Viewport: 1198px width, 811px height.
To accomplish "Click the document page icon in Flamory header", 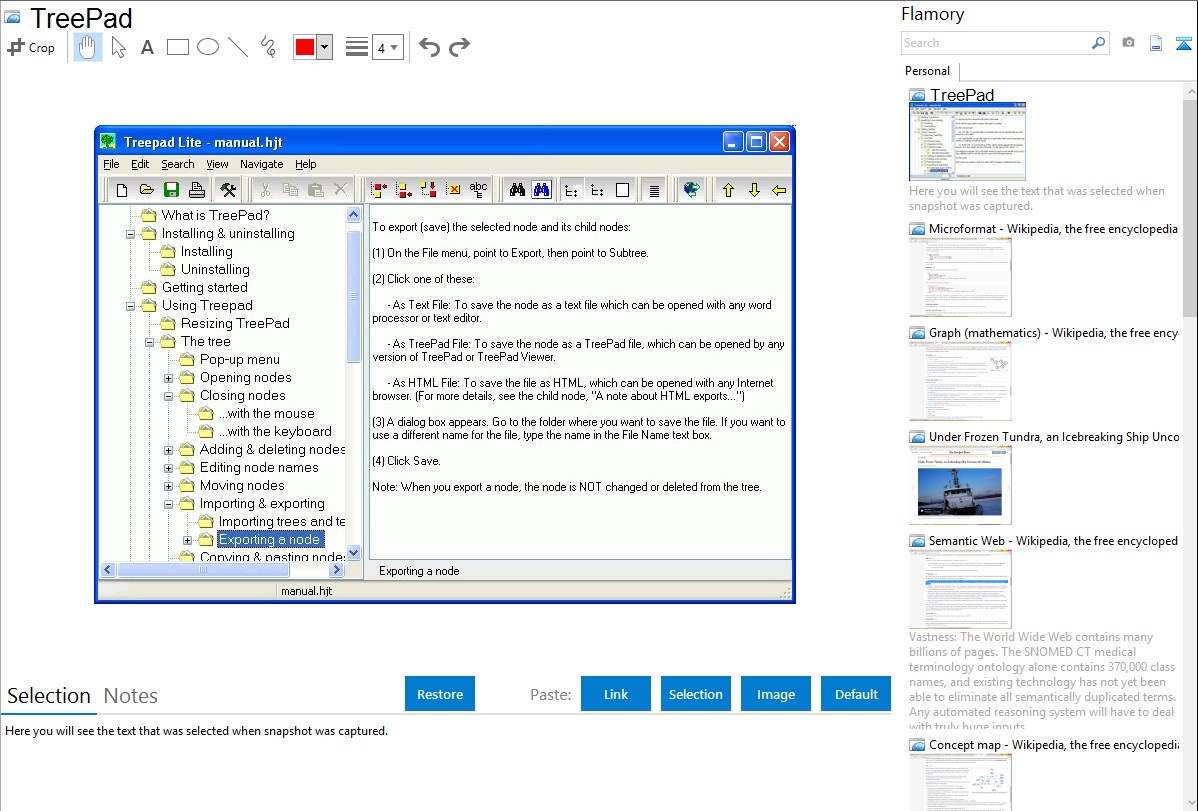I will click(x=1156, y=44).
